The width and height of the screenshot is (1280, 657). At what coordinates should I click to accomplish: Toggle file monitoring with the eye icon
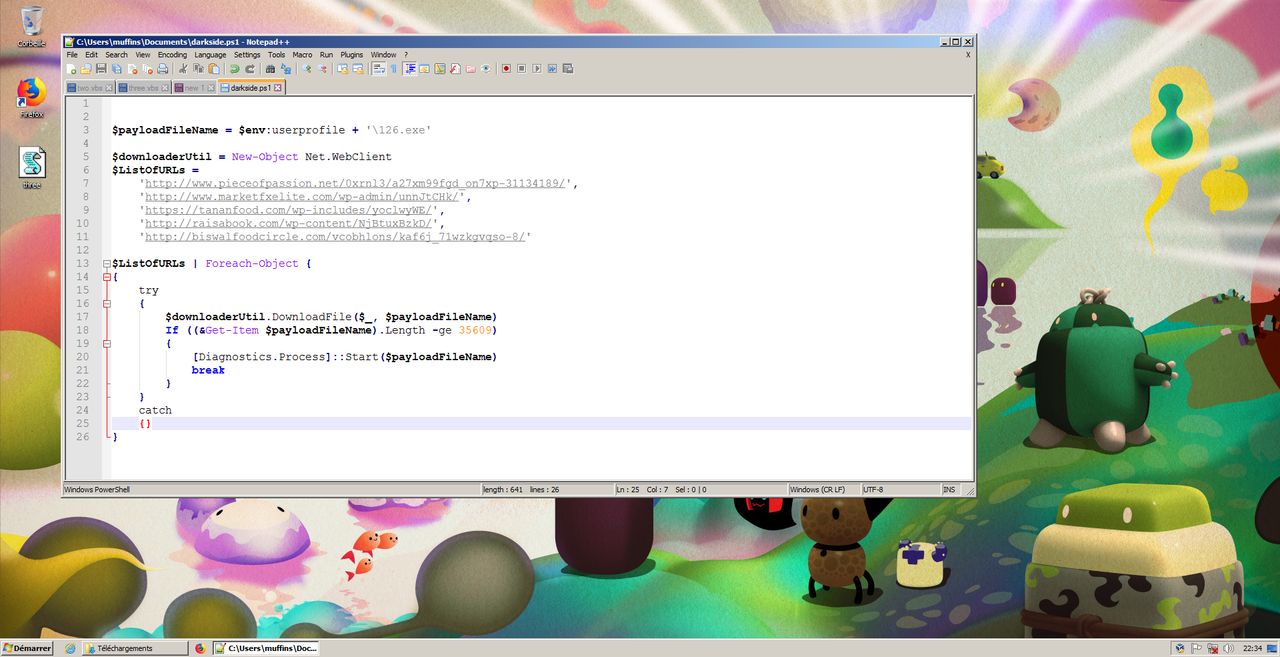click(485, 69)
